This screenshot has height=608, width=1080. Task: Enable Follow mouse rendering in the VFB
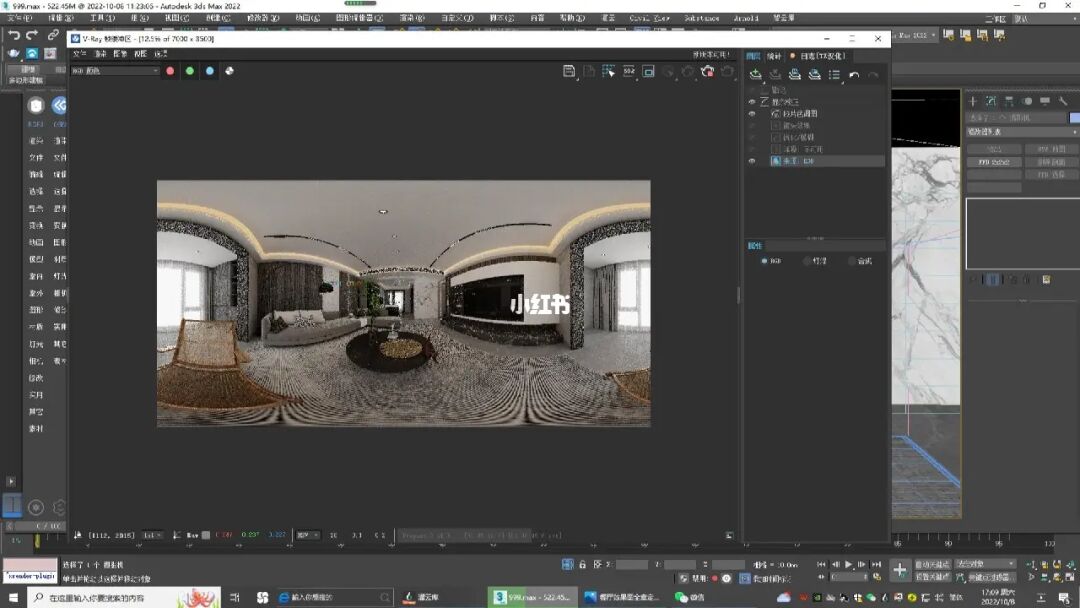609,71
